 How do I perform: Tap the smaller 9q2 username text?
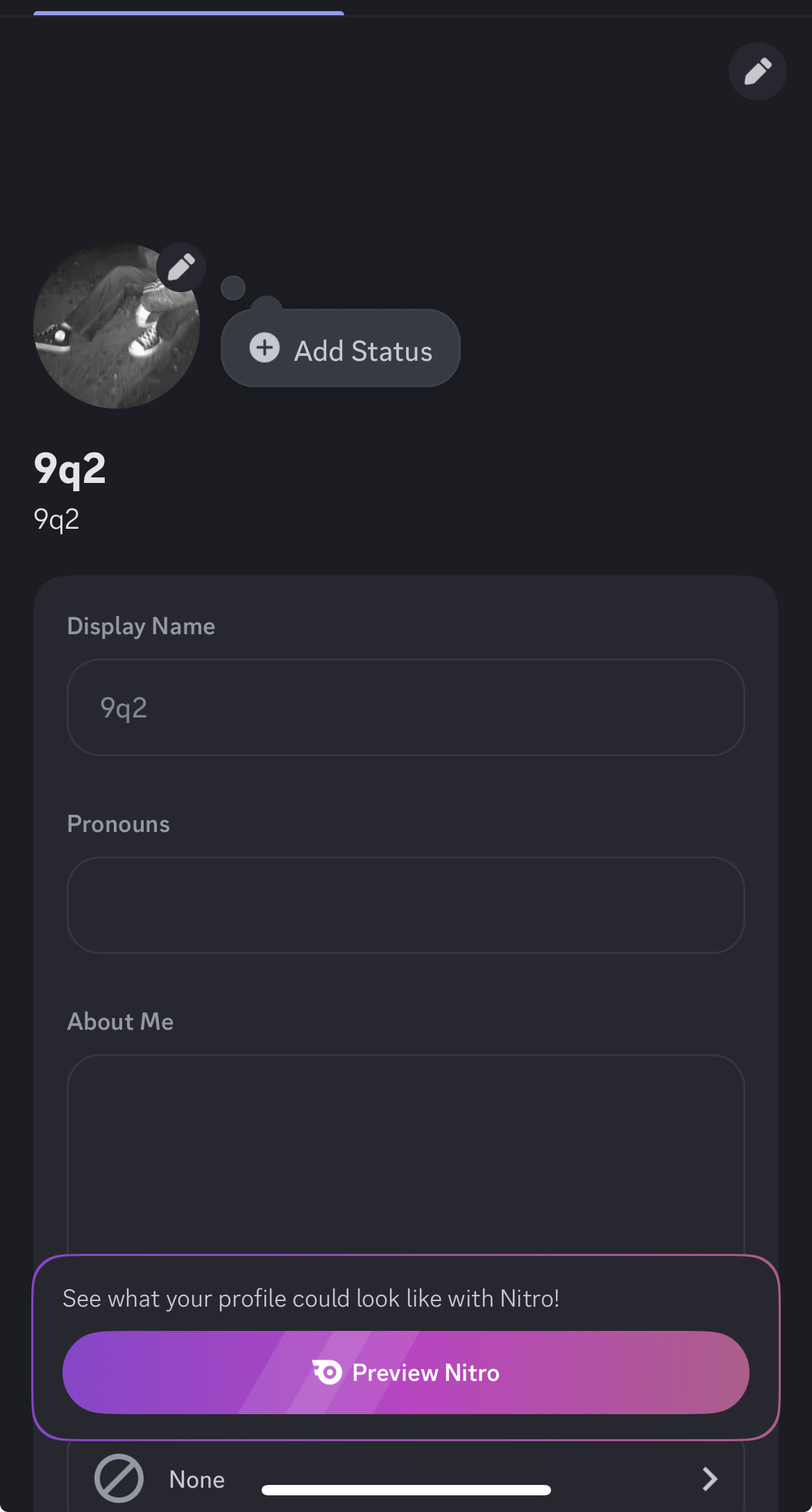pos(57,519)
